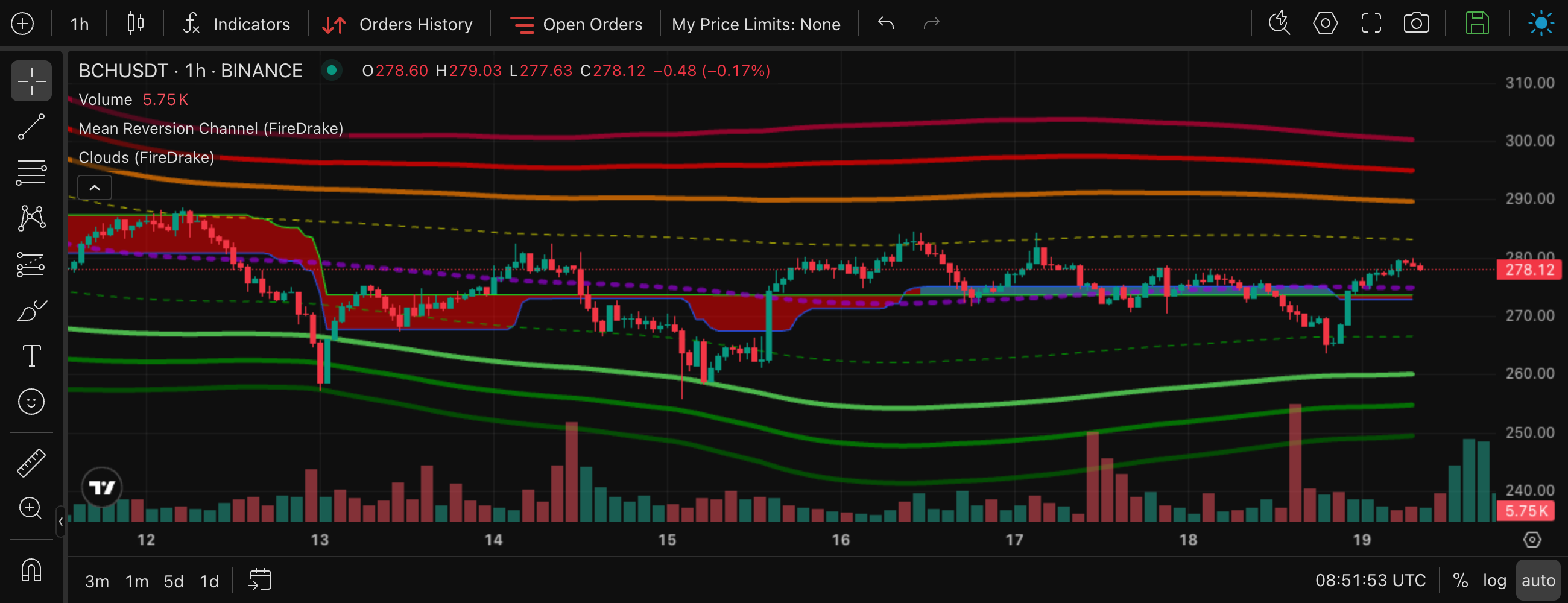Image resolution: width=1568 pixels, height=603 pixels.
Task: Open My Price Limits setting
Action: [756, 24]
